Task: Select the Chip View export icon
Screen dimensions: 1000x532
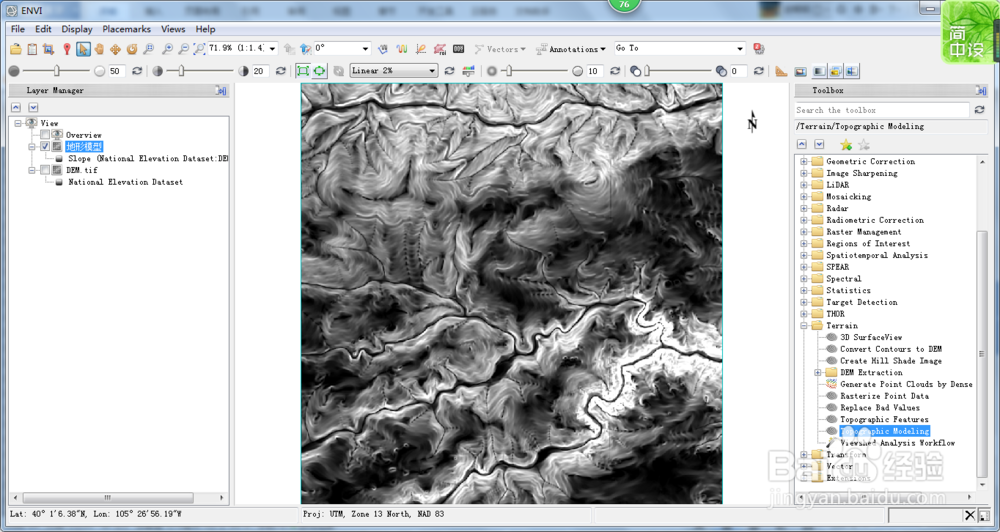Action: 48,49
